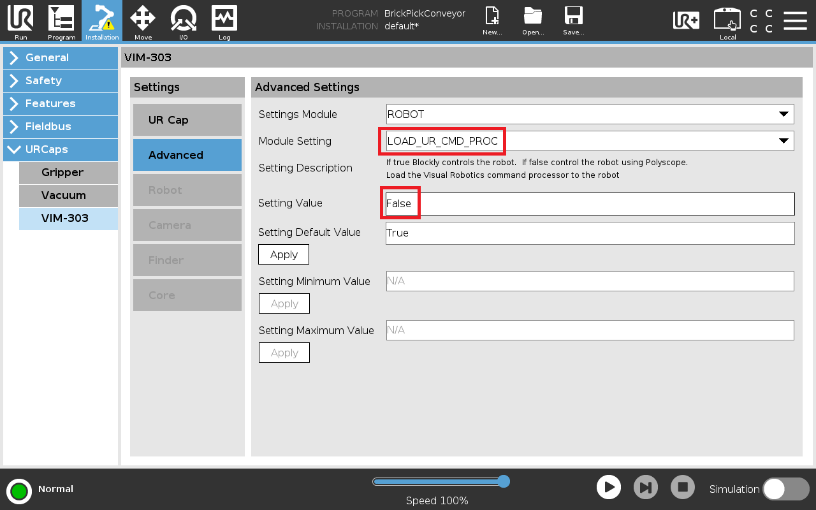This screenshot has width=816, height=510.
Task: Switch to the Advanced settings tab
Action: click(x=187, y=155)
